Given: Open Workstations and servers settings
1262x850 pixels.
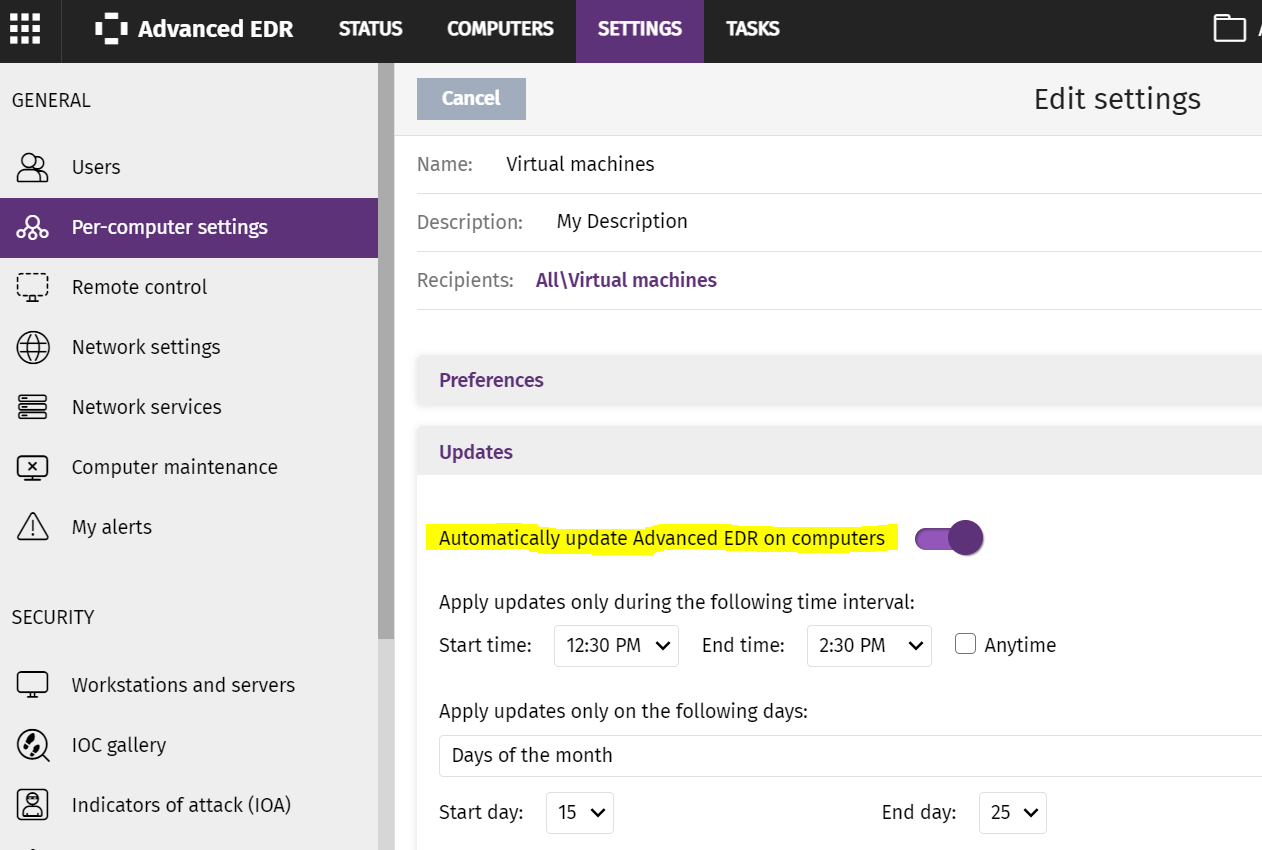Looking at the screenshot, I should pyautogui.click(x=189, y=685).
